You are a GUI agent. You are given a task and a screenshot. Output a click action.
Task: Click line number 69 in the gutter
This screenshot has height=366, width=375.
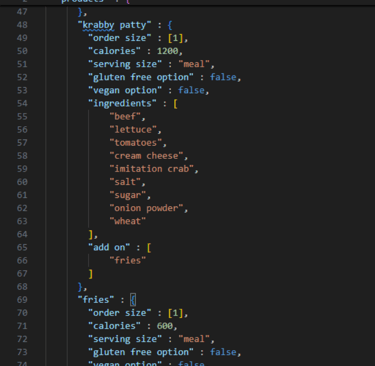pos(22,300)
